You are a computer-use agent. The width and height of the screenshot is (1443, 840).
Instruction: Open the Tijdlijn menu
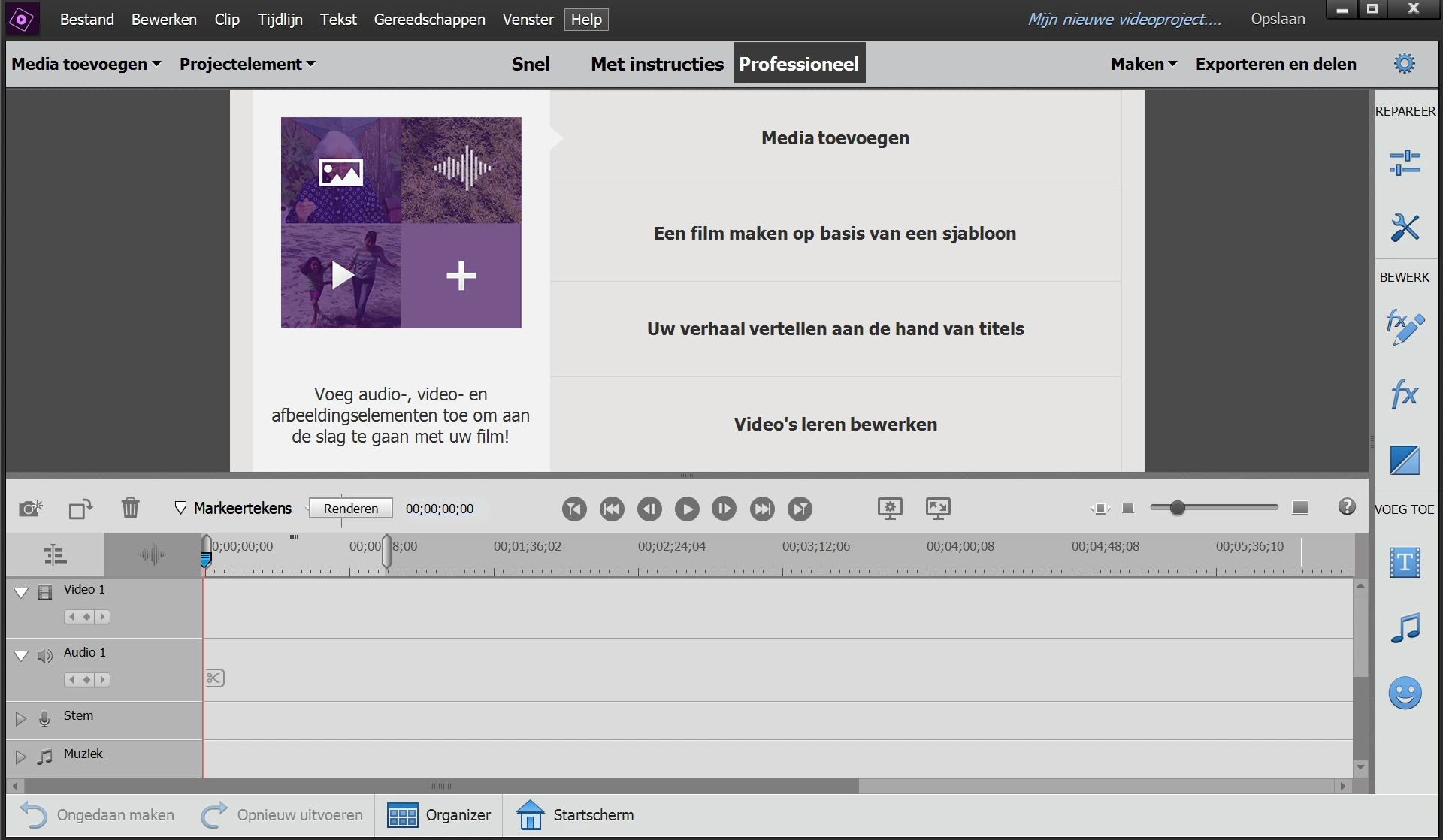(x=280, y=20)
